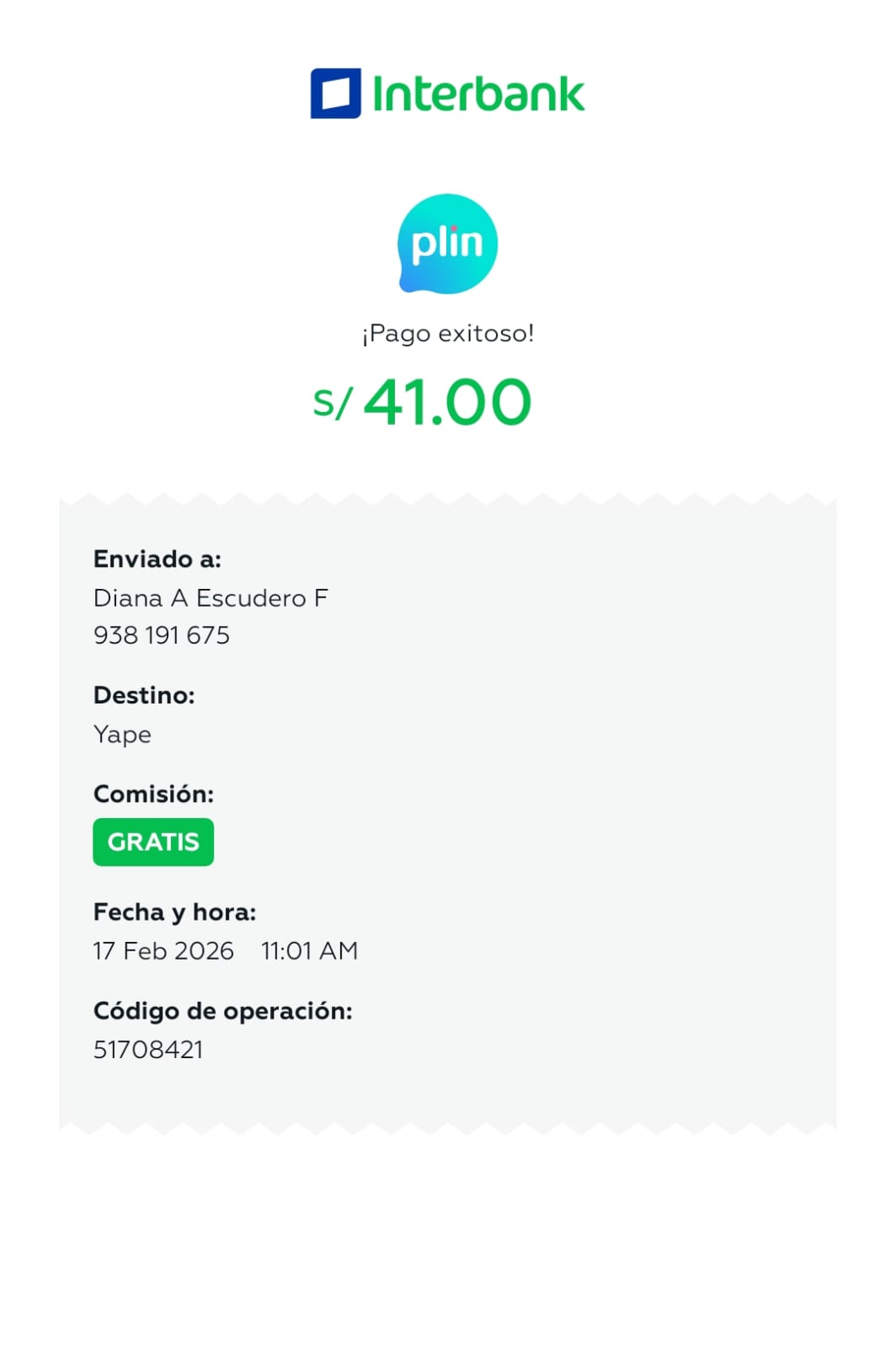
Task: Click the Interbank logo icon
Action: [335, 94]
